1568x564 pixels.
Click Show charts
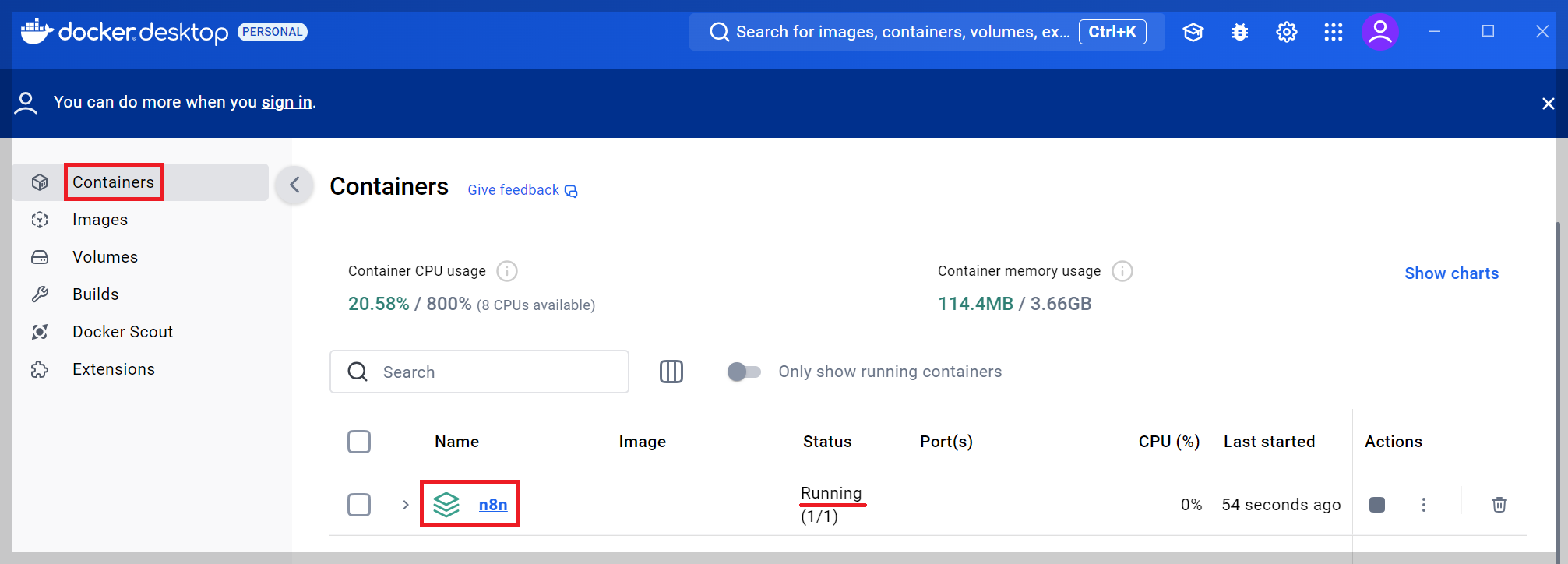pyautogui.click(x=1452, y=273)
